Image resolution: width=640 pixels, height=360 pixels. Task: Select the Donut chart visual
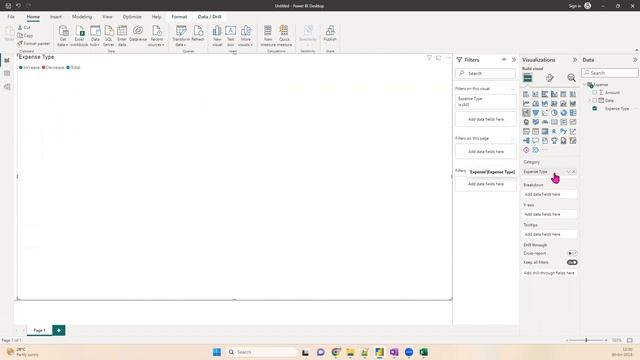pyautogui.click(x=564, y=113)
